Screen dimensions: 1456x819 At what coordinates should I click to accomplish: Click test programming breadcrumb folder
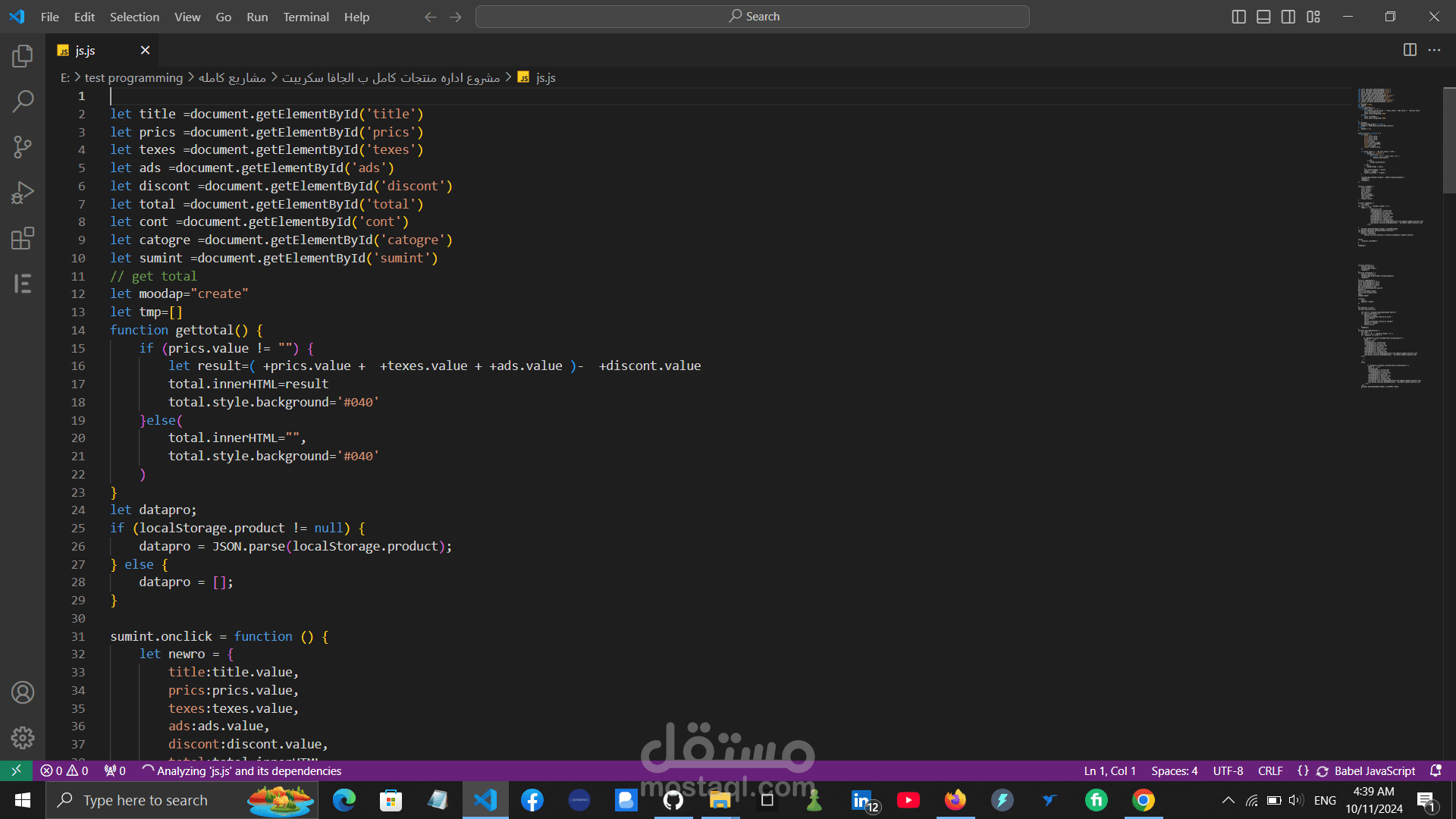133,77
